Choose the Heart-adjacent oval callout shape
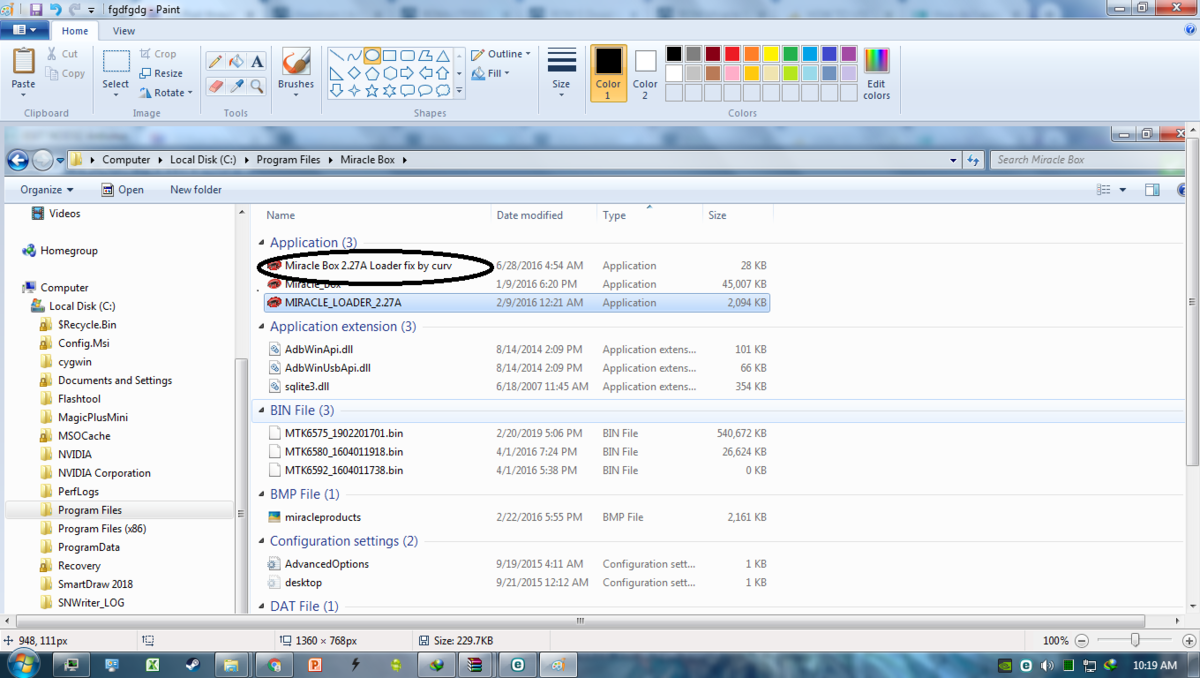The width and height of the screenshot is (1200, 678). [x=425, y=90]
